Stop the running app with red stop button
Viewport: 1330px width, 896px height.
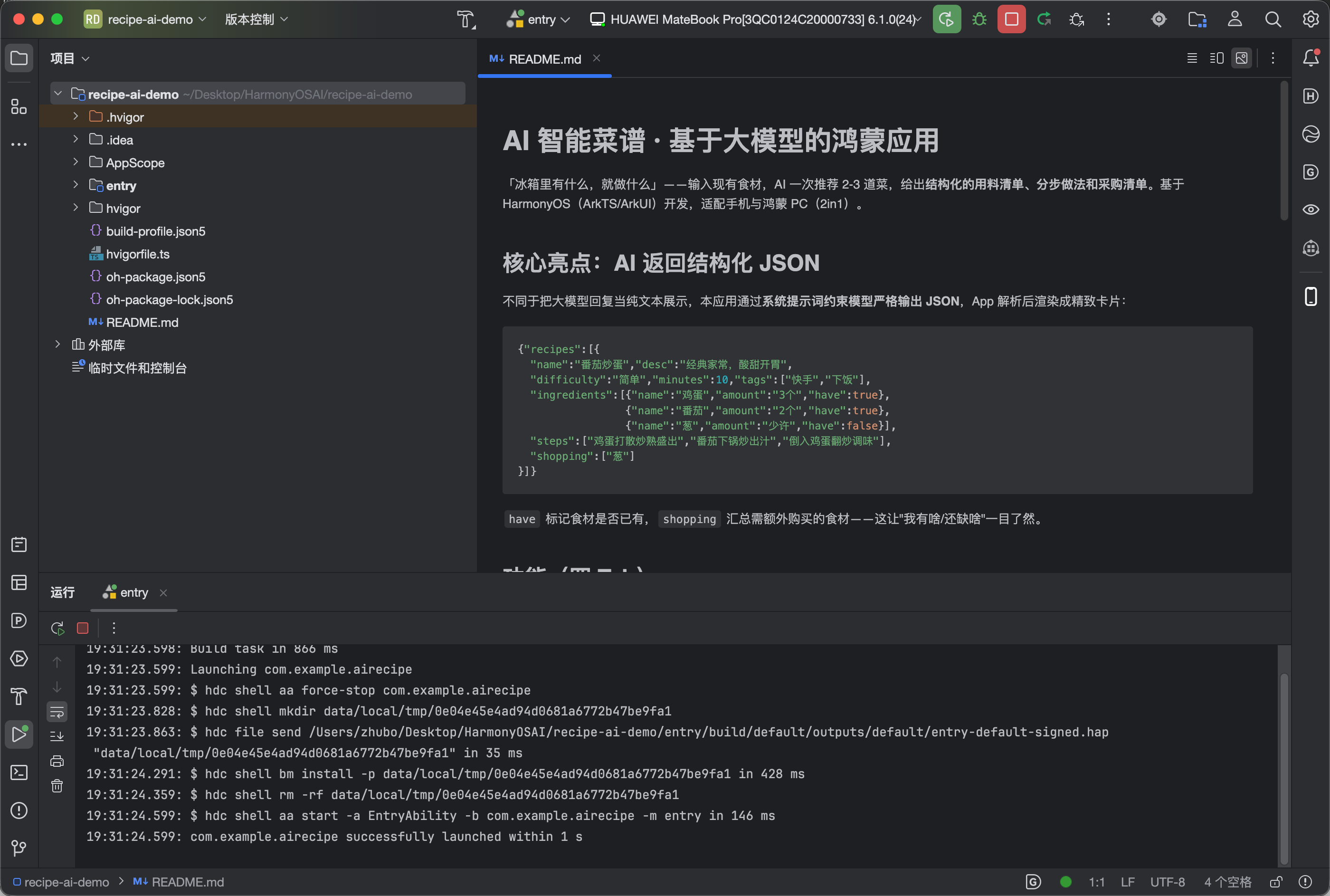tap(1011, 19)
